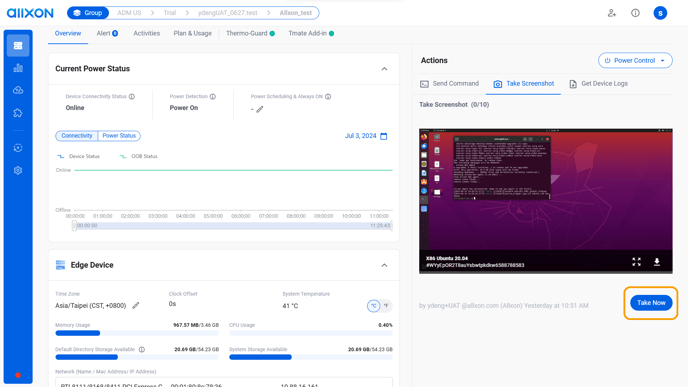Open the Thermo-Guard tab
Image resolution: width=688 pixels, height=387 pixels.
coord(250,33)
